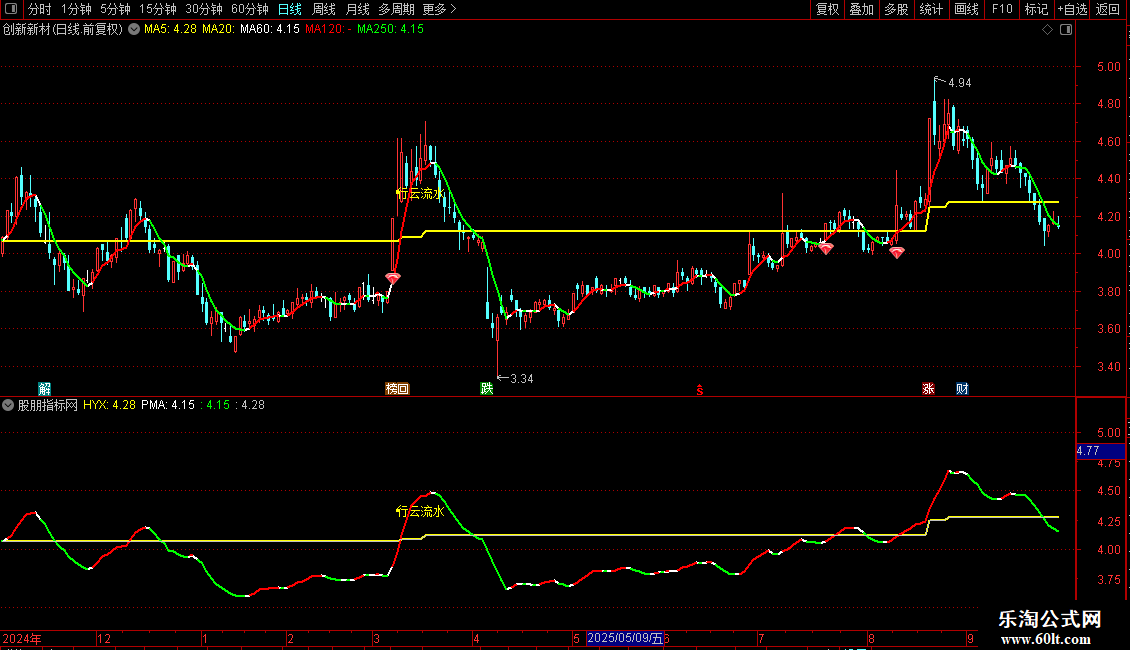This screenshot has height=650, width=1130.
Task: Click the red diamond signal near March breakout
Action: click(393, 277)
